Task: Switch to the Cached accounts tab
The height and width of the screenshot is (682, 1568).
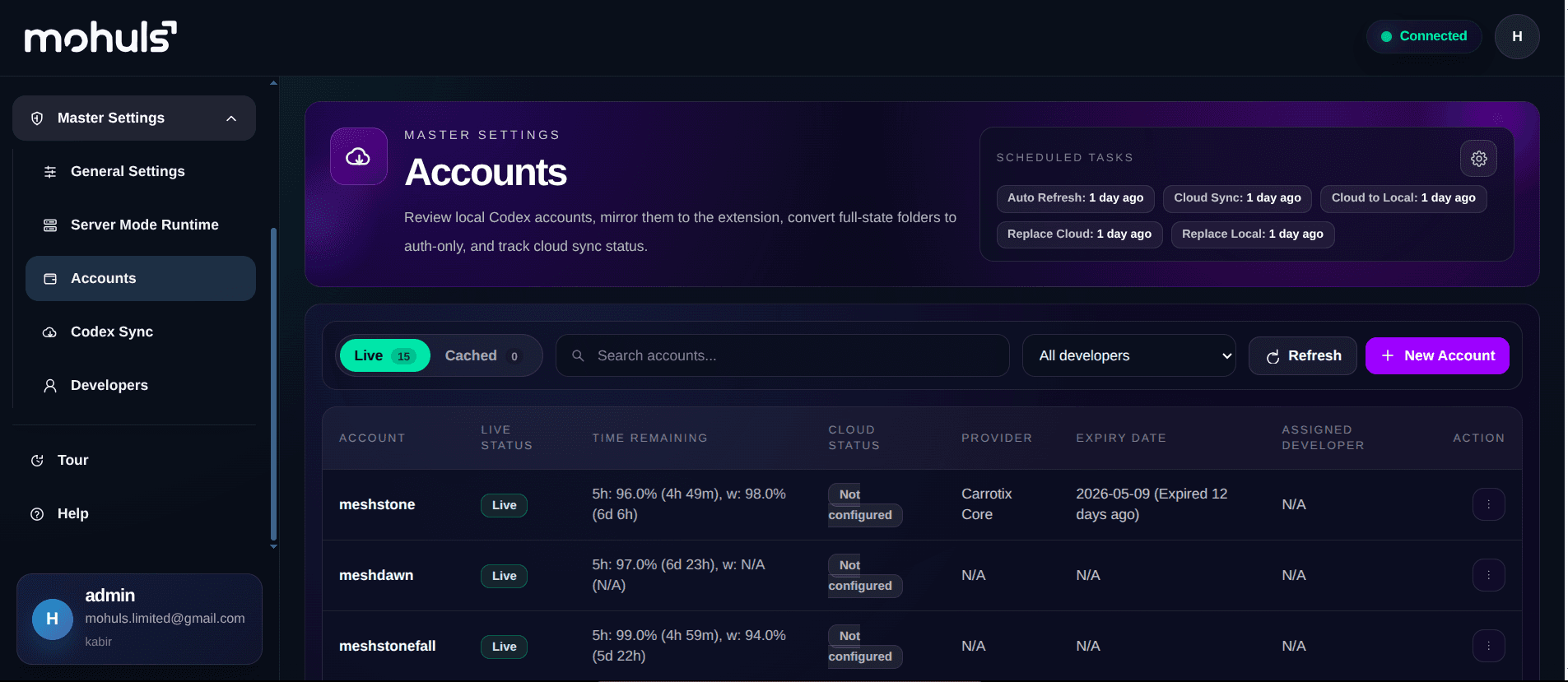Action: 482,355
